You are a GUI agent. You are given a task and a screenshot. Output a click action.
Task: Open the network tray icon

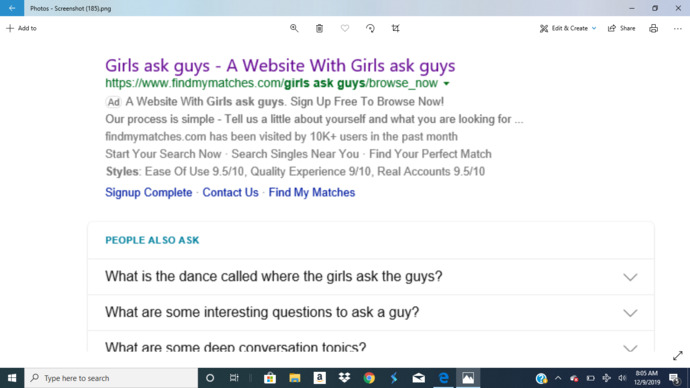point(606,378)
